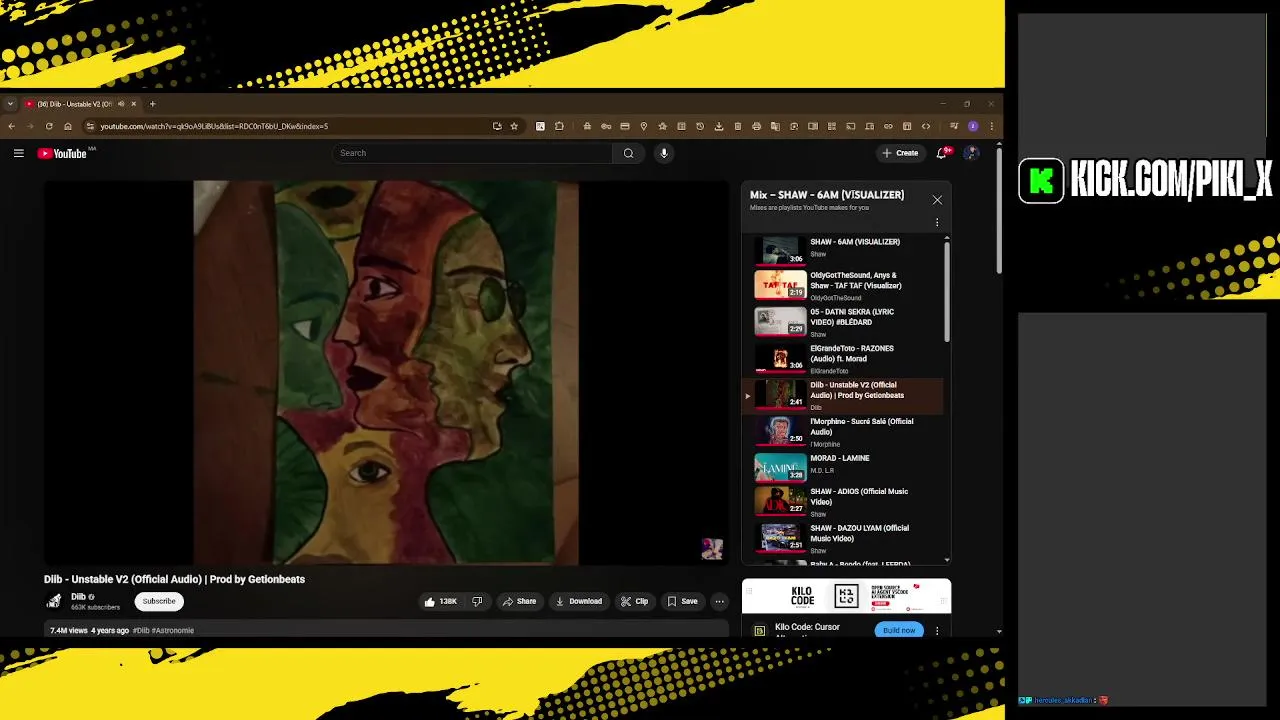Start voice search with the microphone icon

click(x=663, y=153)
